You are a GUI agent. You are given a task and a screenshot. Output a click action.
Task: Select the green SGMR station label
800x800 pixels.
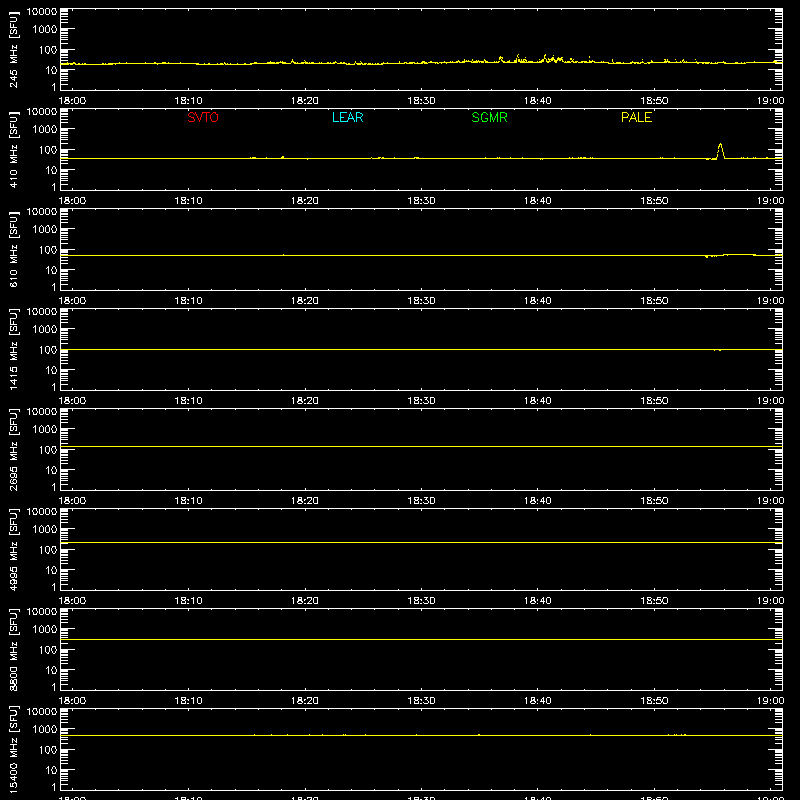point(489,117)
